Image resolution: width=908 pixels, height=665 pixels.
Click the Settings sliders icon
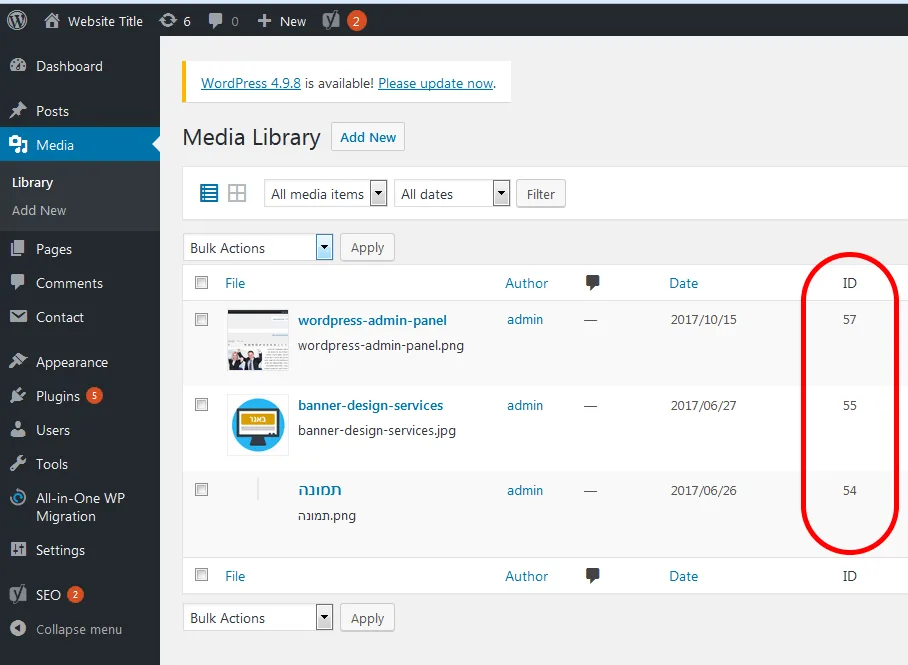point(18,549)
